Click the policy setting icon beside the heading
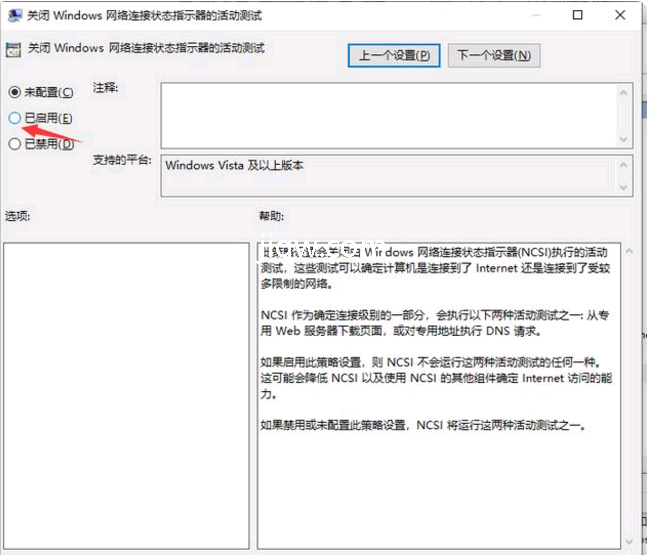The image size is (647, 555). click(x=13, y=49)
